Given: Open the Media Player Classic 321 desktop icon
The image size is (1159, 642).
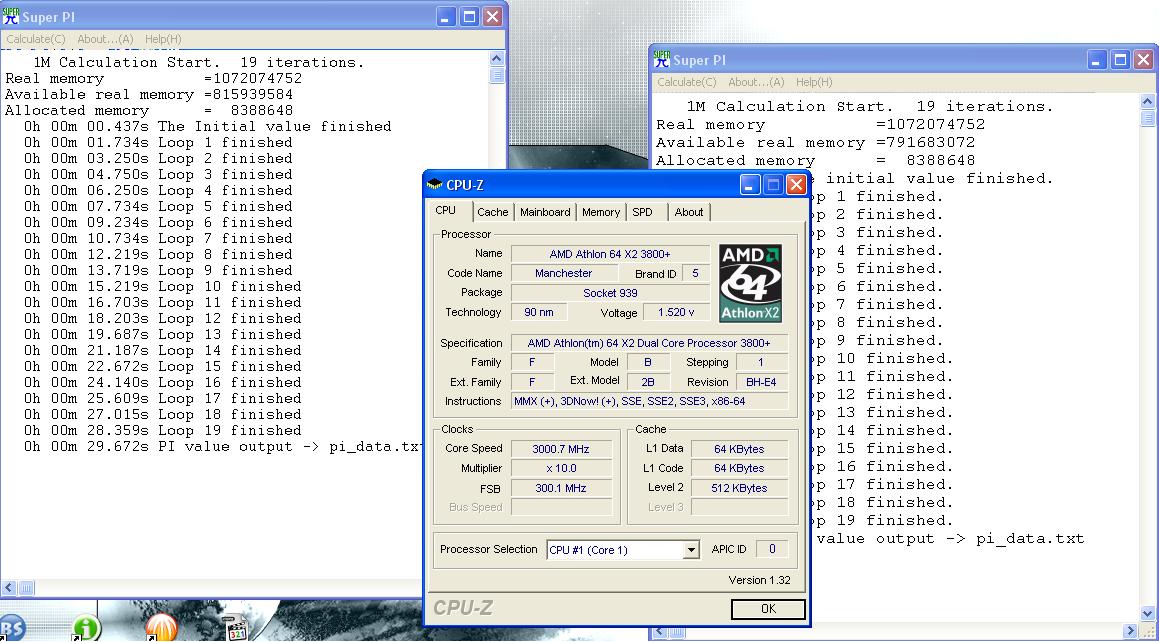Looking at the screenshot, I should point(236,626).
